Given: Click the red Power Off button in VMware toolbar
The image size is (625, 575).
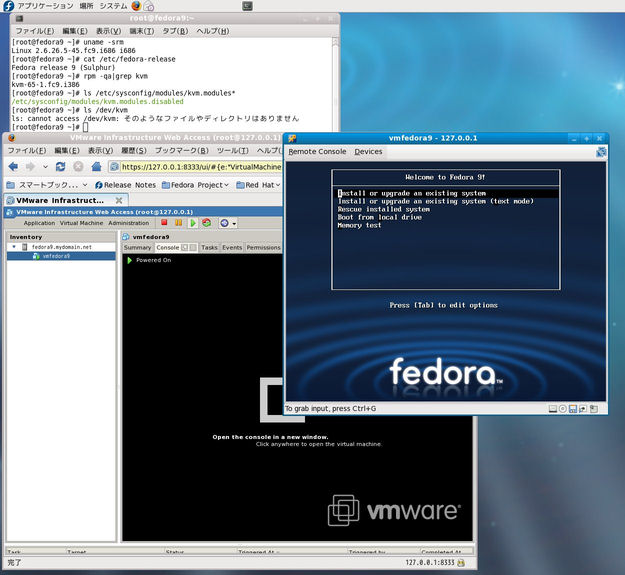Looking at the screenshot, I should (x=164, y=223).
